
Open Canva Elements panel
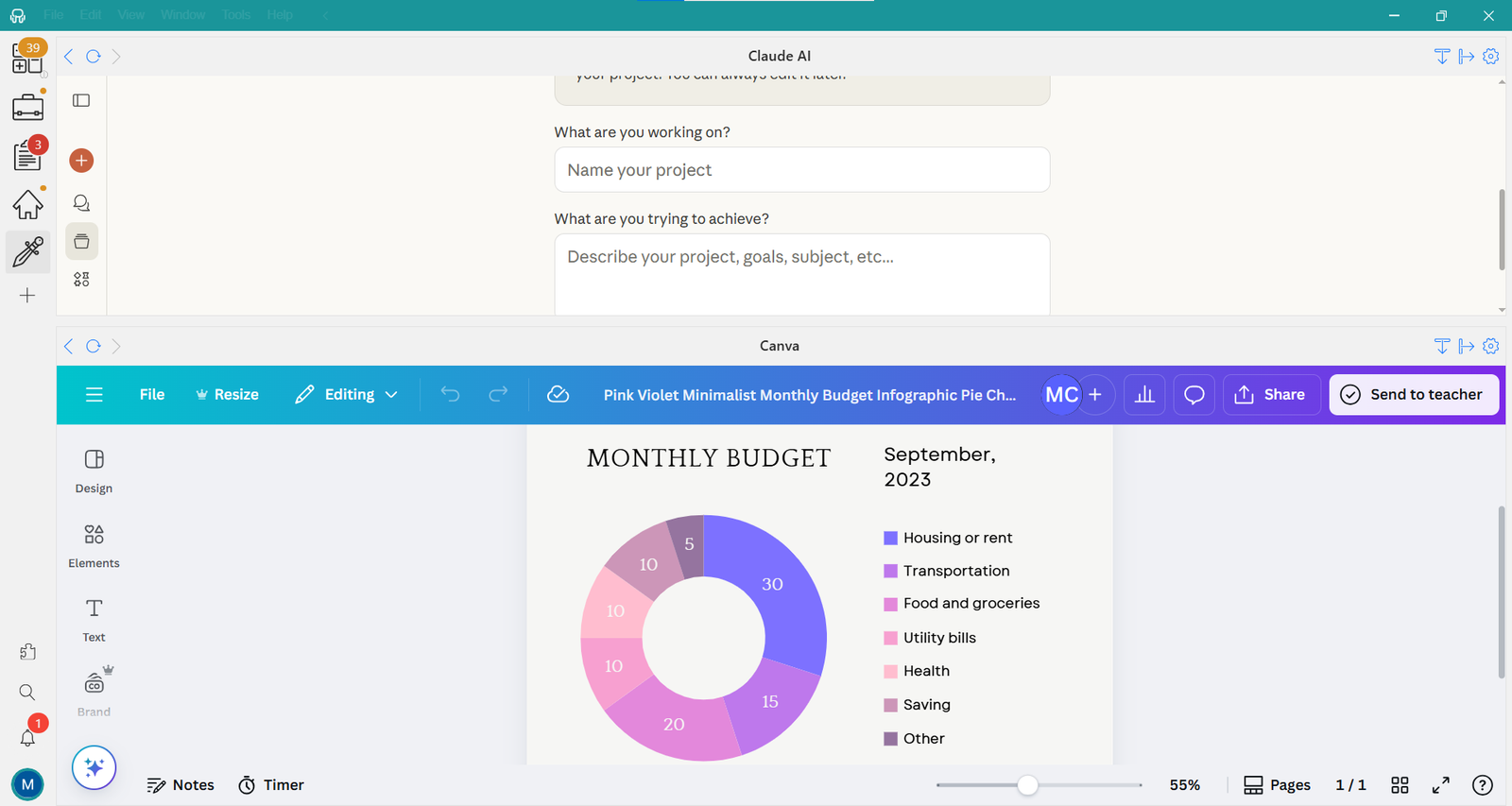click(94, 545)
